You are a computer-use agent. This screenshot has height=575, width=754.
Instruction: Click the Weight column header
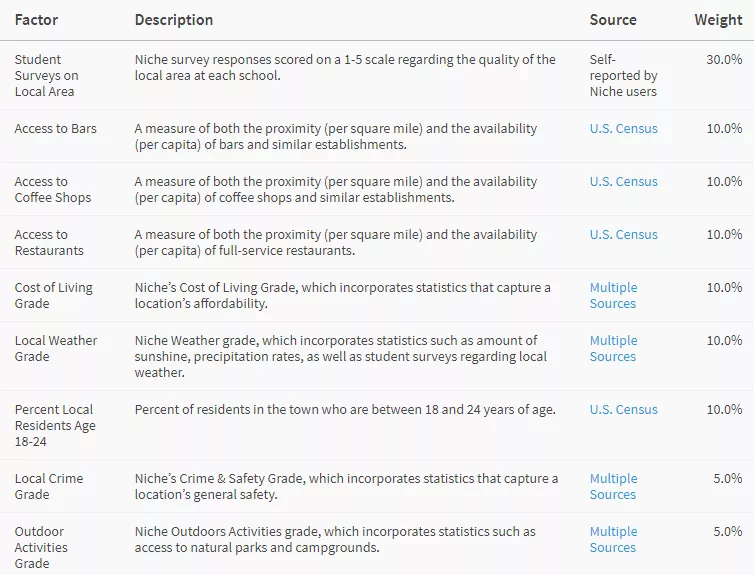pyautogui.click(x=718, y=20)
